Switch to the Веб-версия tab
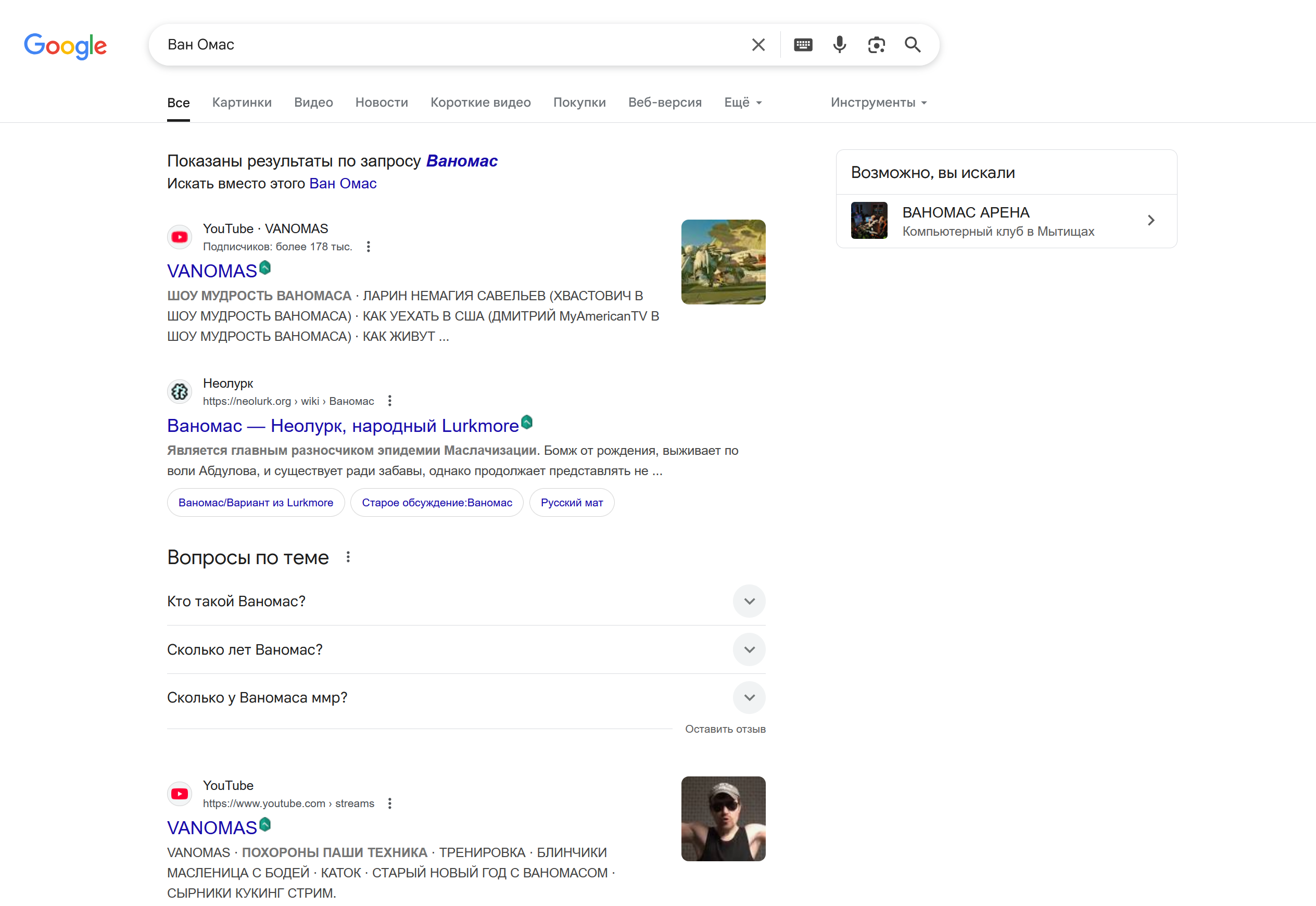Viewport: 1316px width, 906px height. pos(665,103)
